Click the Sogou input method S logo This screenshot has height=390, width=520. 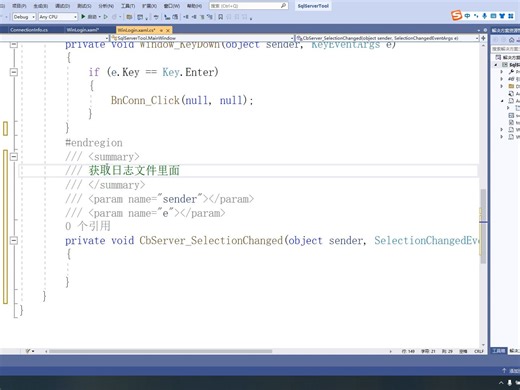tap(456, 15)
